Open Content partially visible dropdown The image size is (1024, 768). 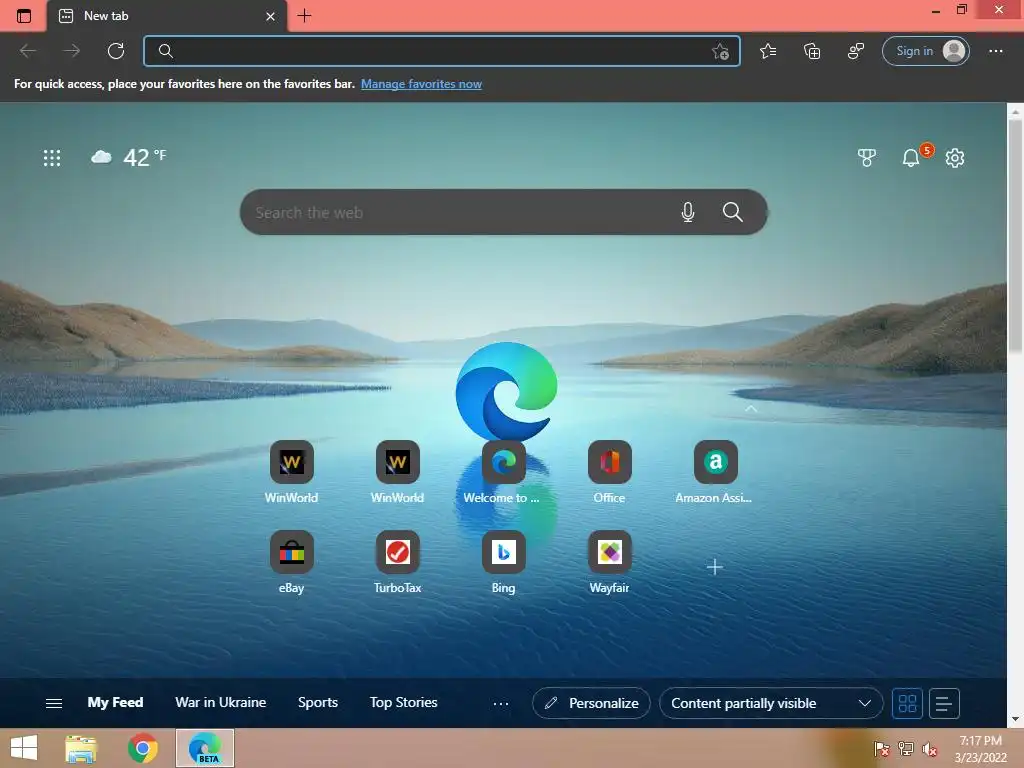(x=771, y=703)
